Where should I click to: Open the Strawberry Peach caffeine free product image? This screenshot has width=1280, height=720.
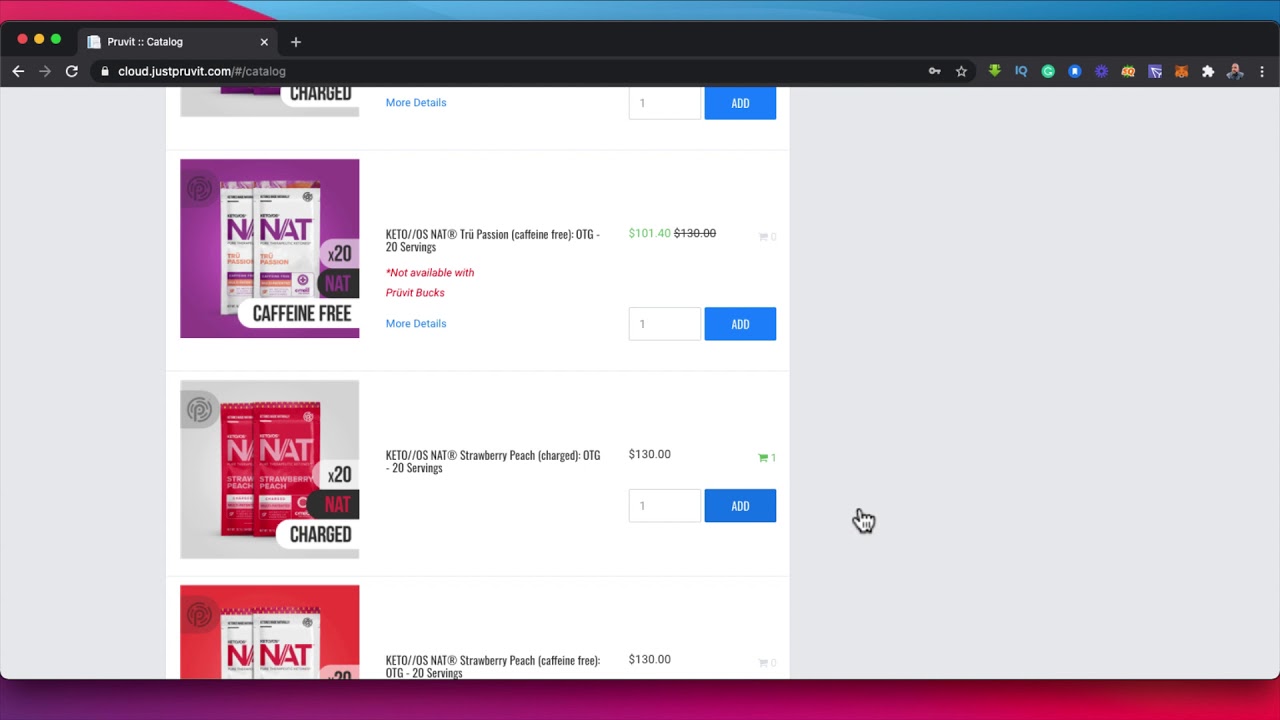270,632
